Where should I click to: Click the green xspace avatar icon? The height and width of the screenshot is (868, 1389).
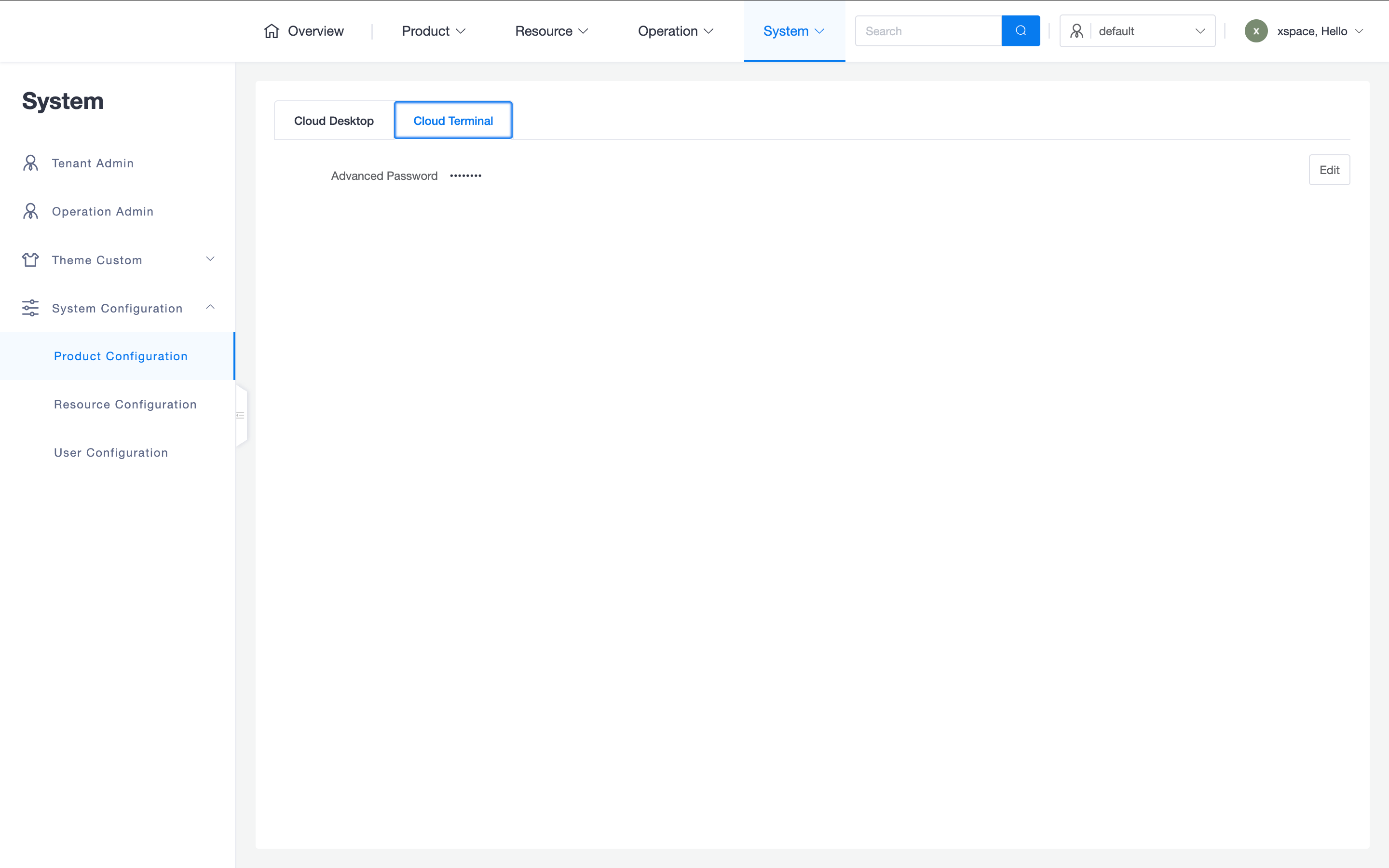point(1256,31)
